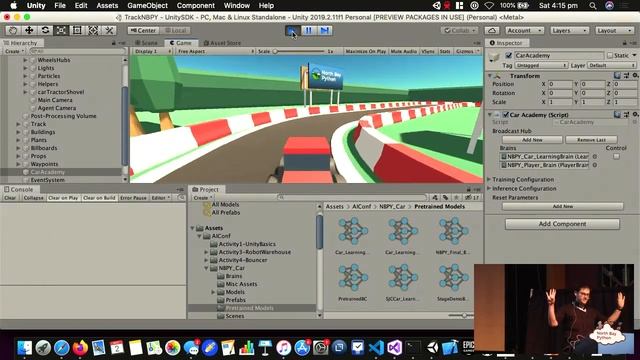Open the Display 1 dropdown

[152, 51]
